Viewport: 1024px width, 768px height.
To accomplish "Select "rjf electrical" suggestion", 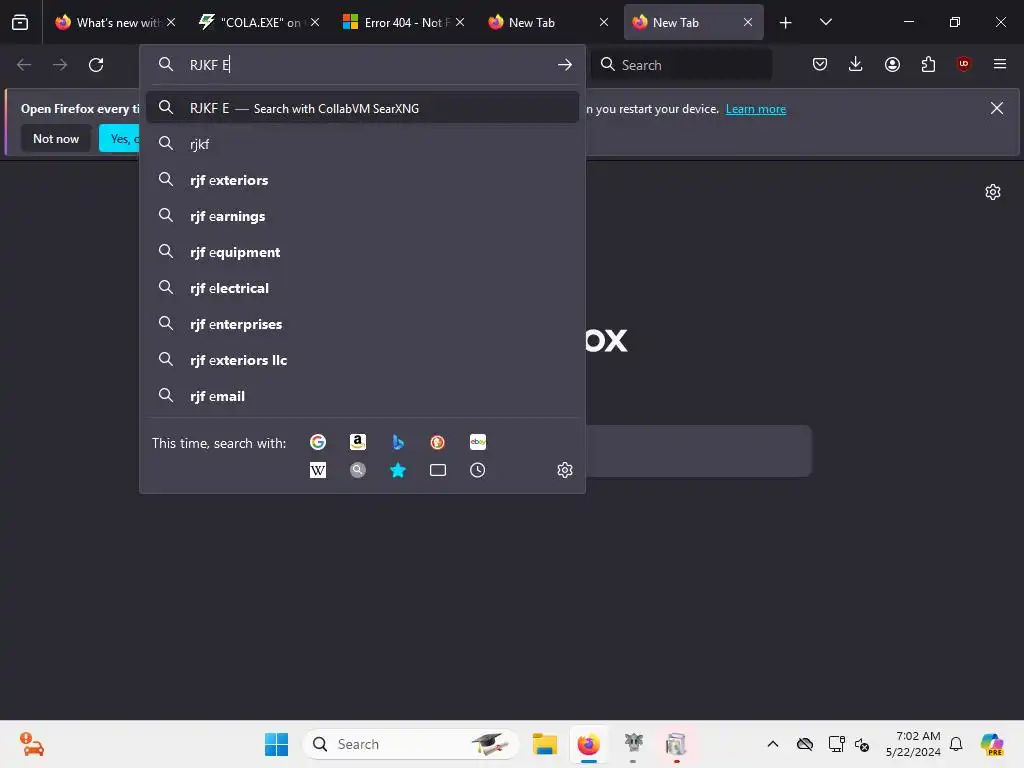I will pos(362,288).
